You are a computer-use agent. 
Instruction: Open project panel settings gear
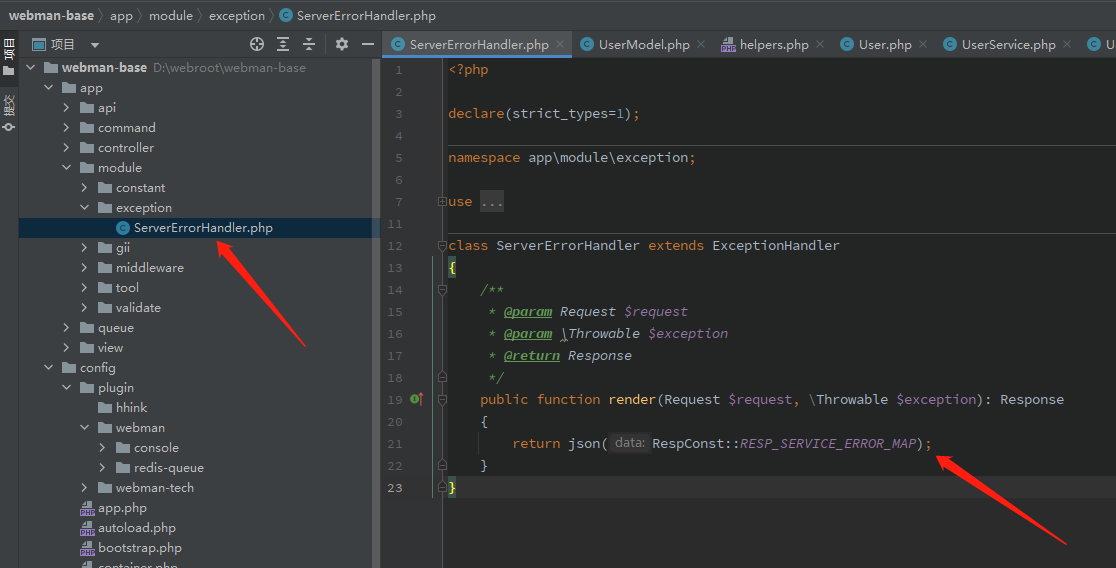coord(342,44)
